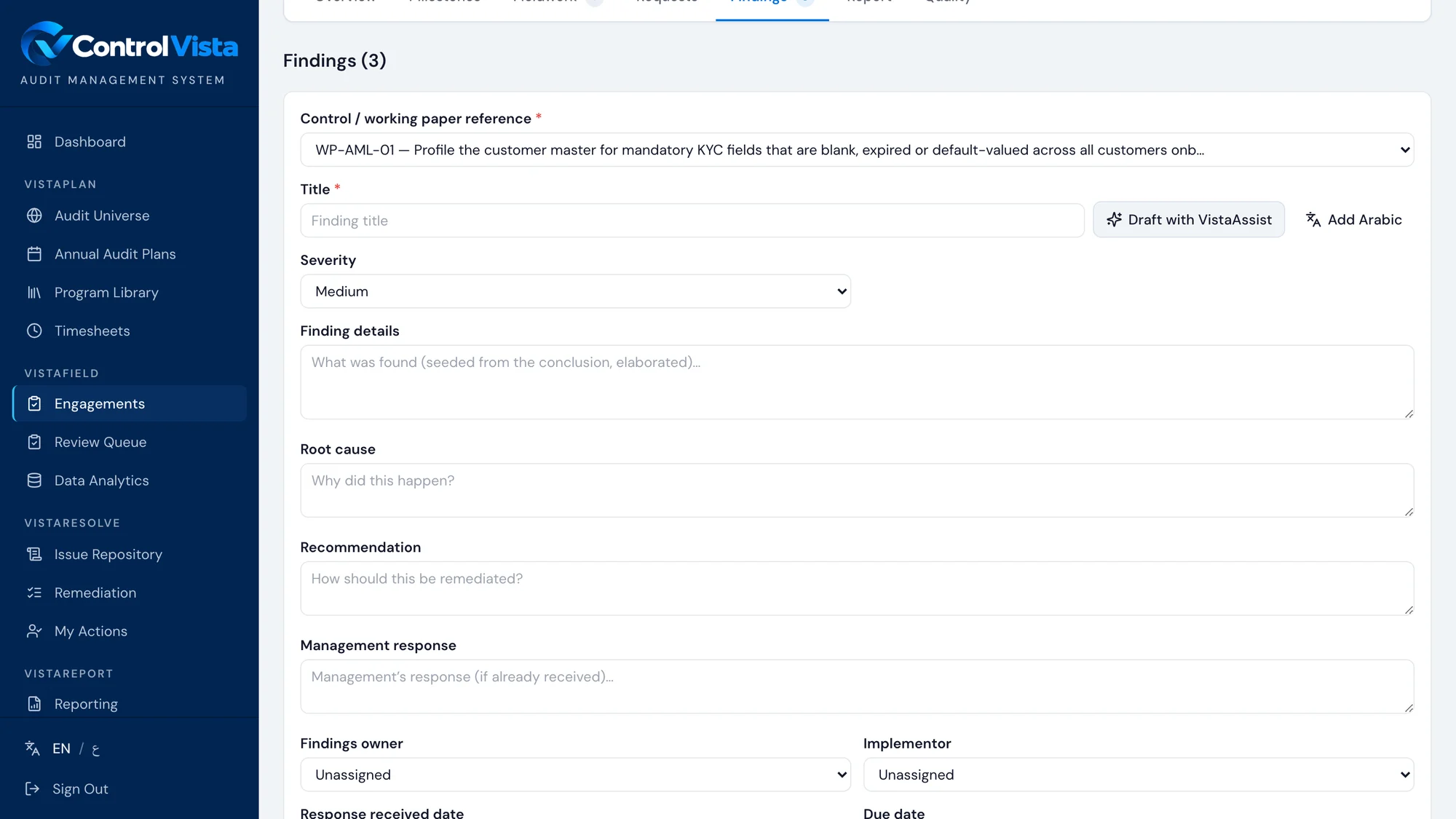Click the Engagements clipboard icon

[34, 404]
